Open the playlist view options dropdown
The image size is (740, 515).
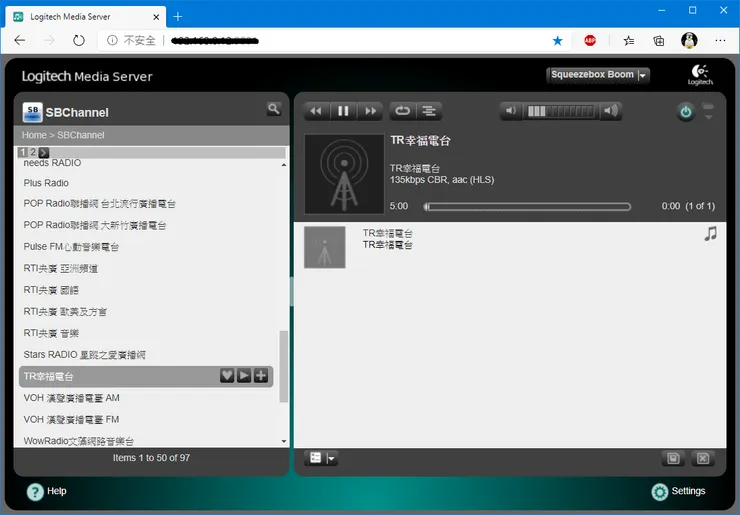(321, 458)
